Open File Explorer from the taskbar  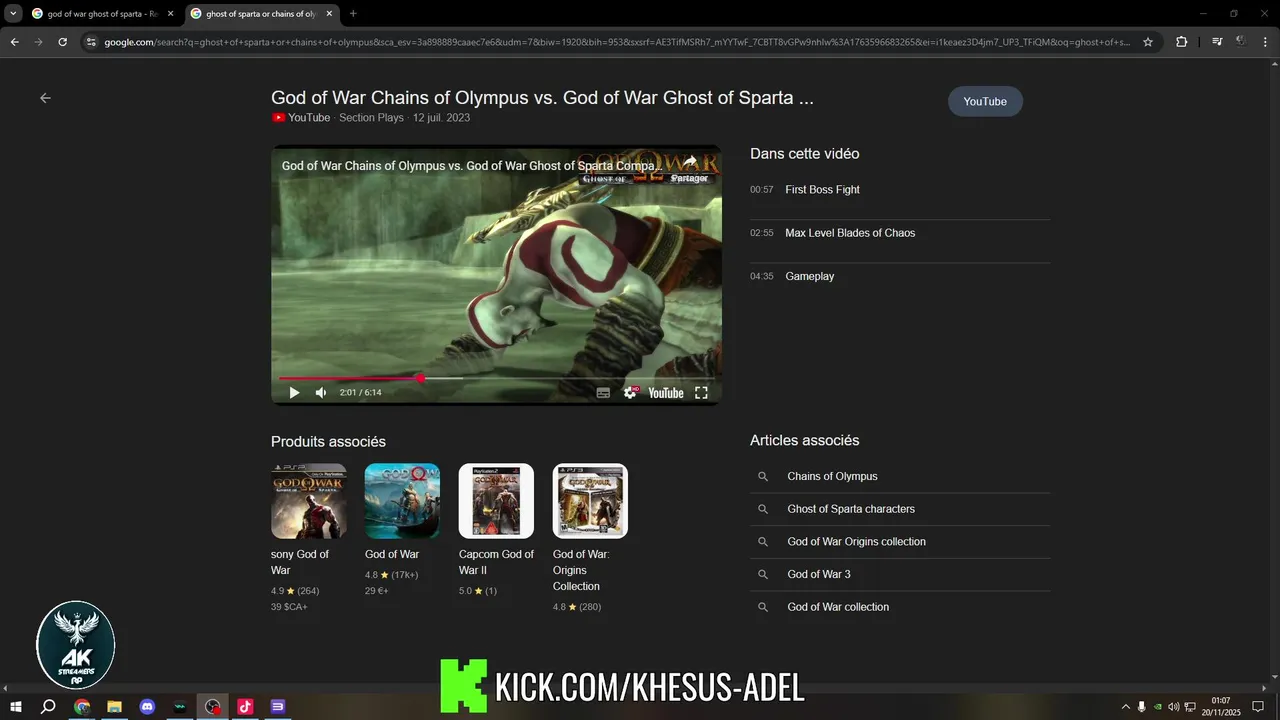coord(115,707)
